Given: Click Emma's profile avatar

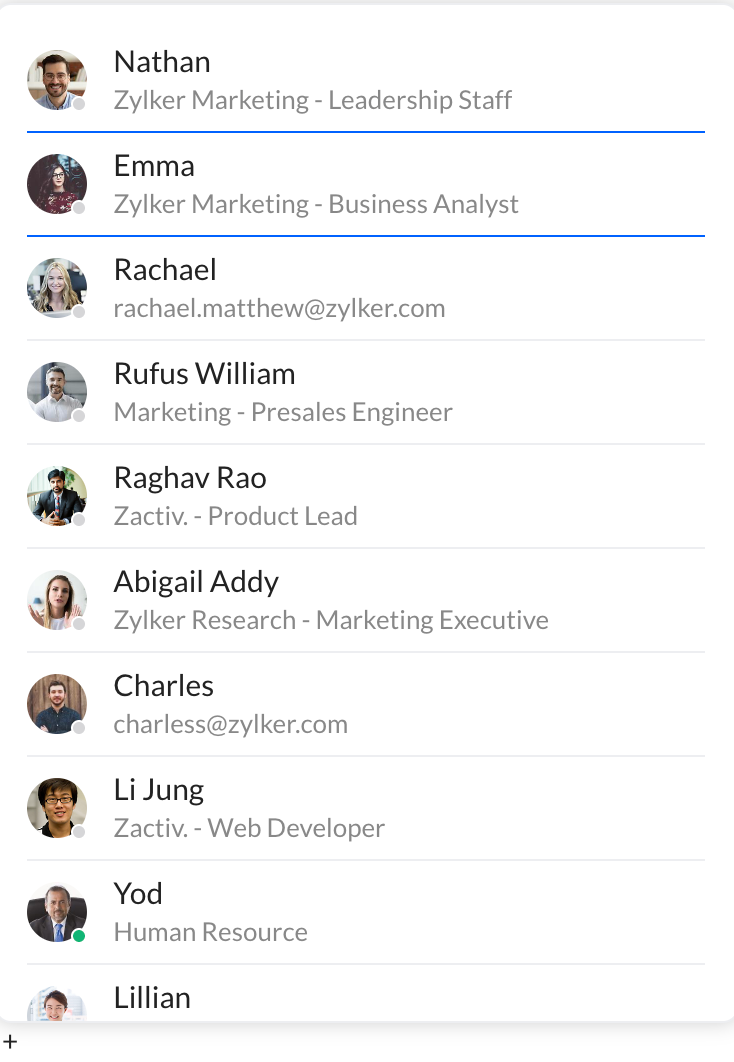Looking at the screenshot, I should point(57,184).
